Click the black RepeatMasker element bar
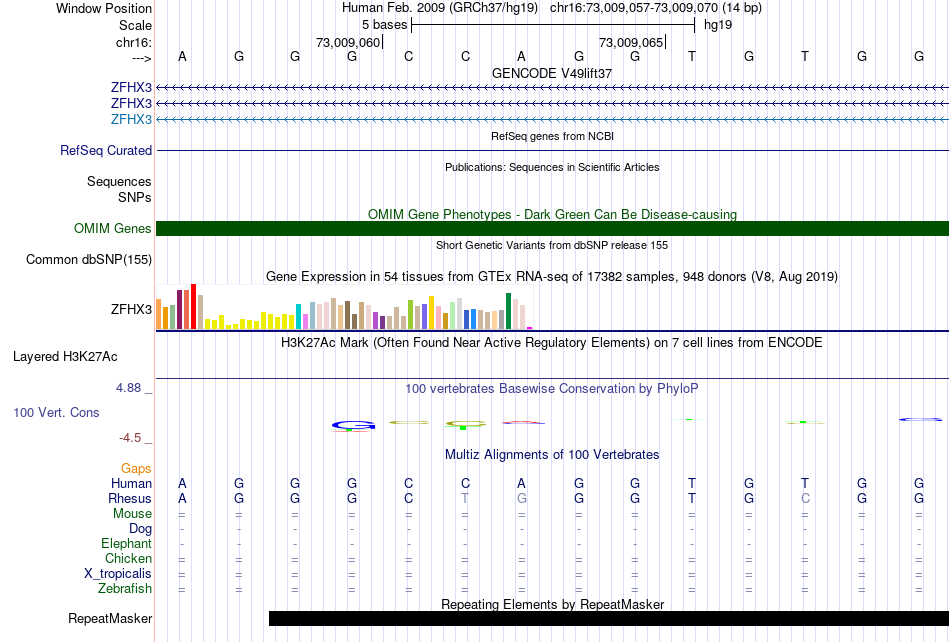 tap(609, 618)
